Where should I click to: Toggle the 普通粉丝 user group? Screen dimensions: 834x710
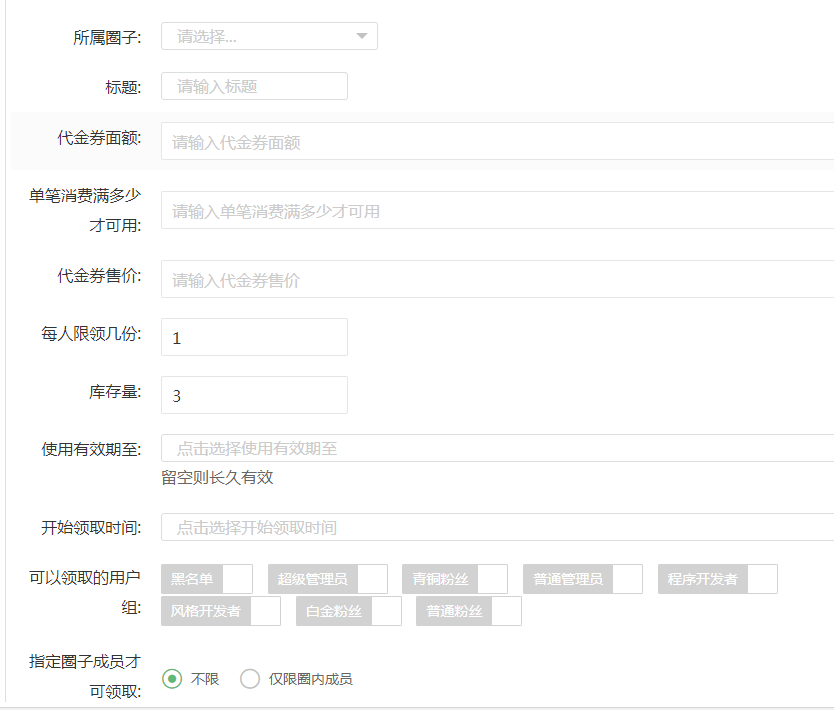469,611
